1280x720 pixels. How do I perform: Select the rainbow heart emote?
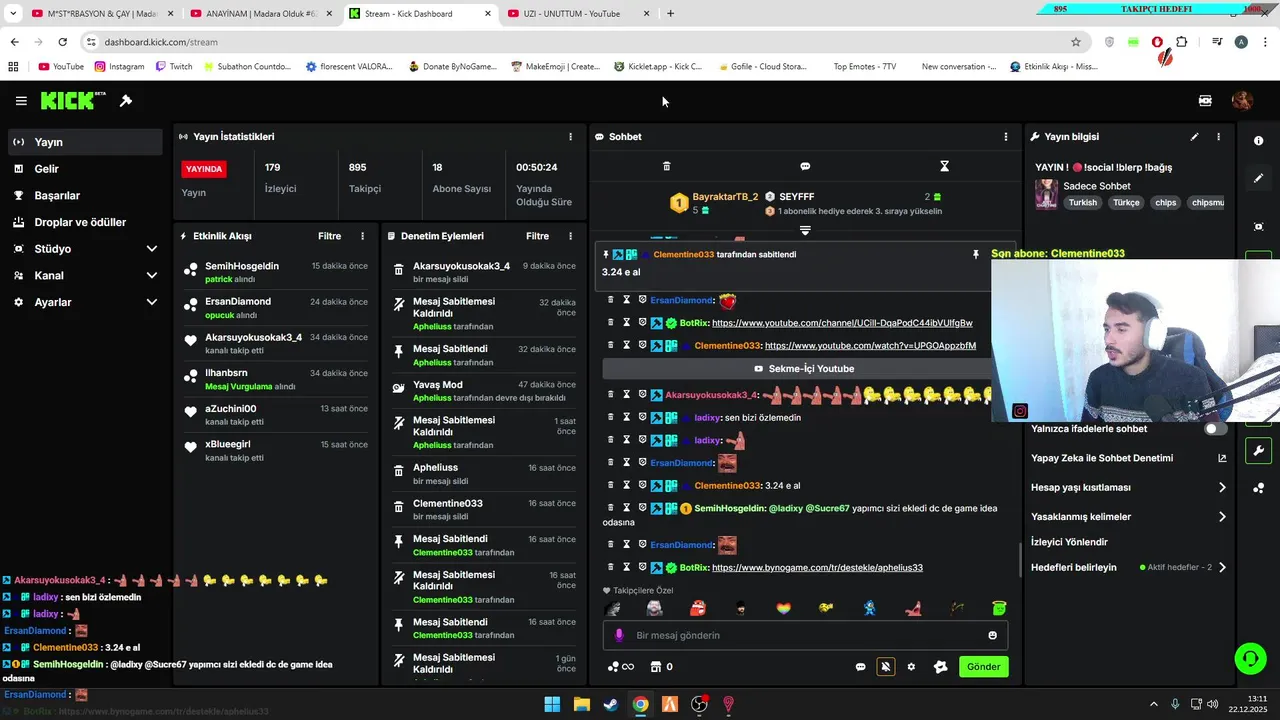pyautogui.click(x=784, y=608)
